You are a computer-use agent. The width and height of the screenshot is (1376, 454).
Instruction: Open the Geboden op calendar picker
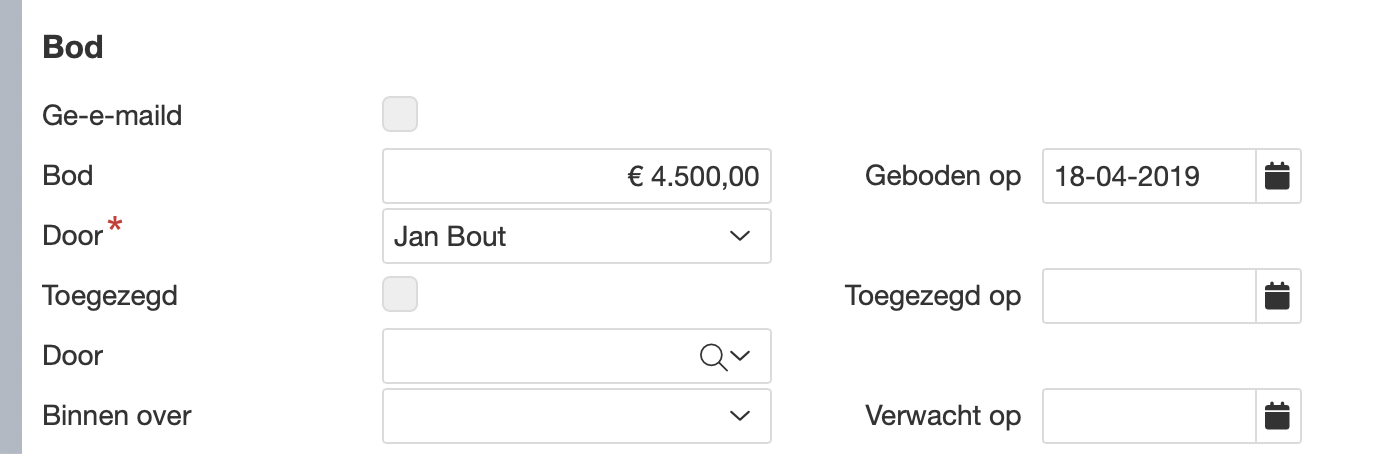1277,176
